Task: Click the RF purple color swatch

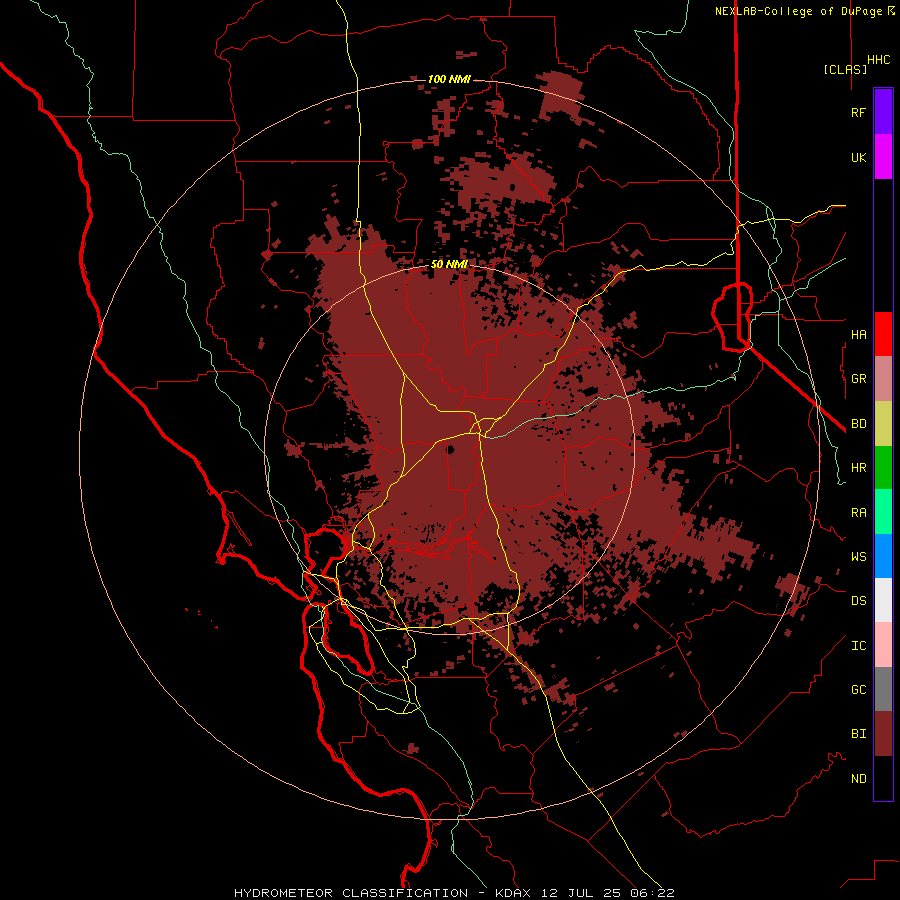Action: coord(883,112)
